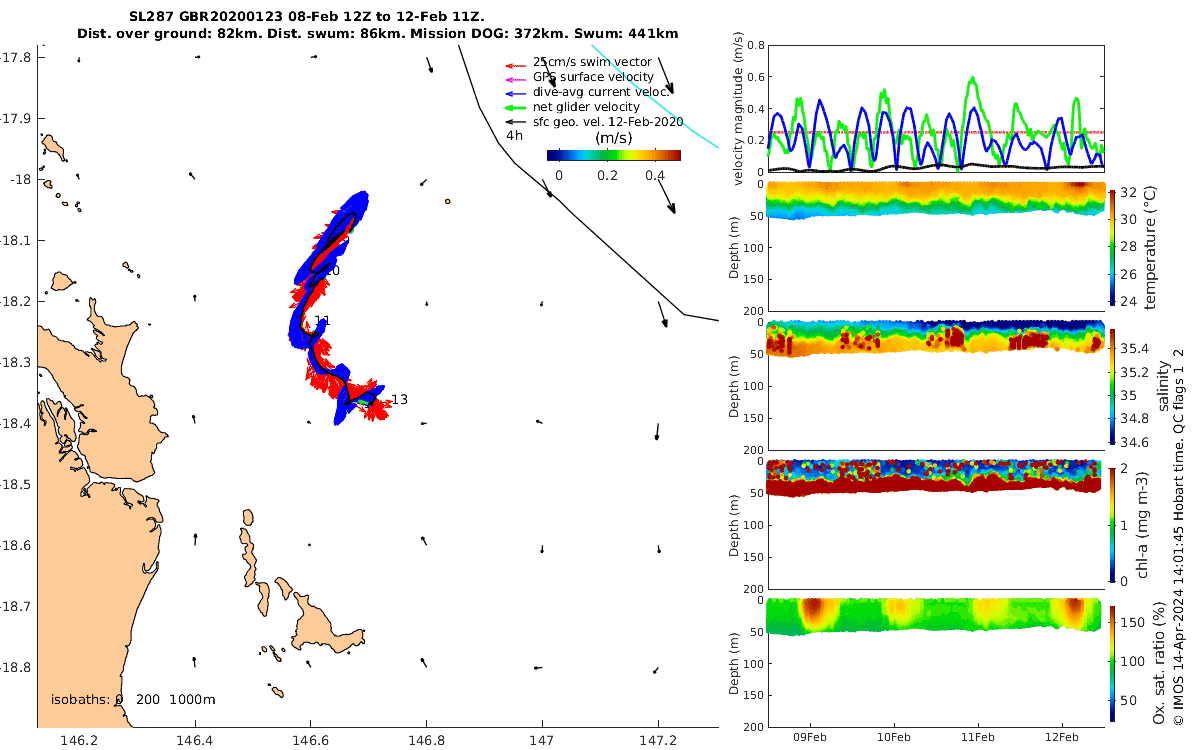Click the '146.6' longitude tick on the map
This screenshot has width=1200, height=750.
point(310,740)
